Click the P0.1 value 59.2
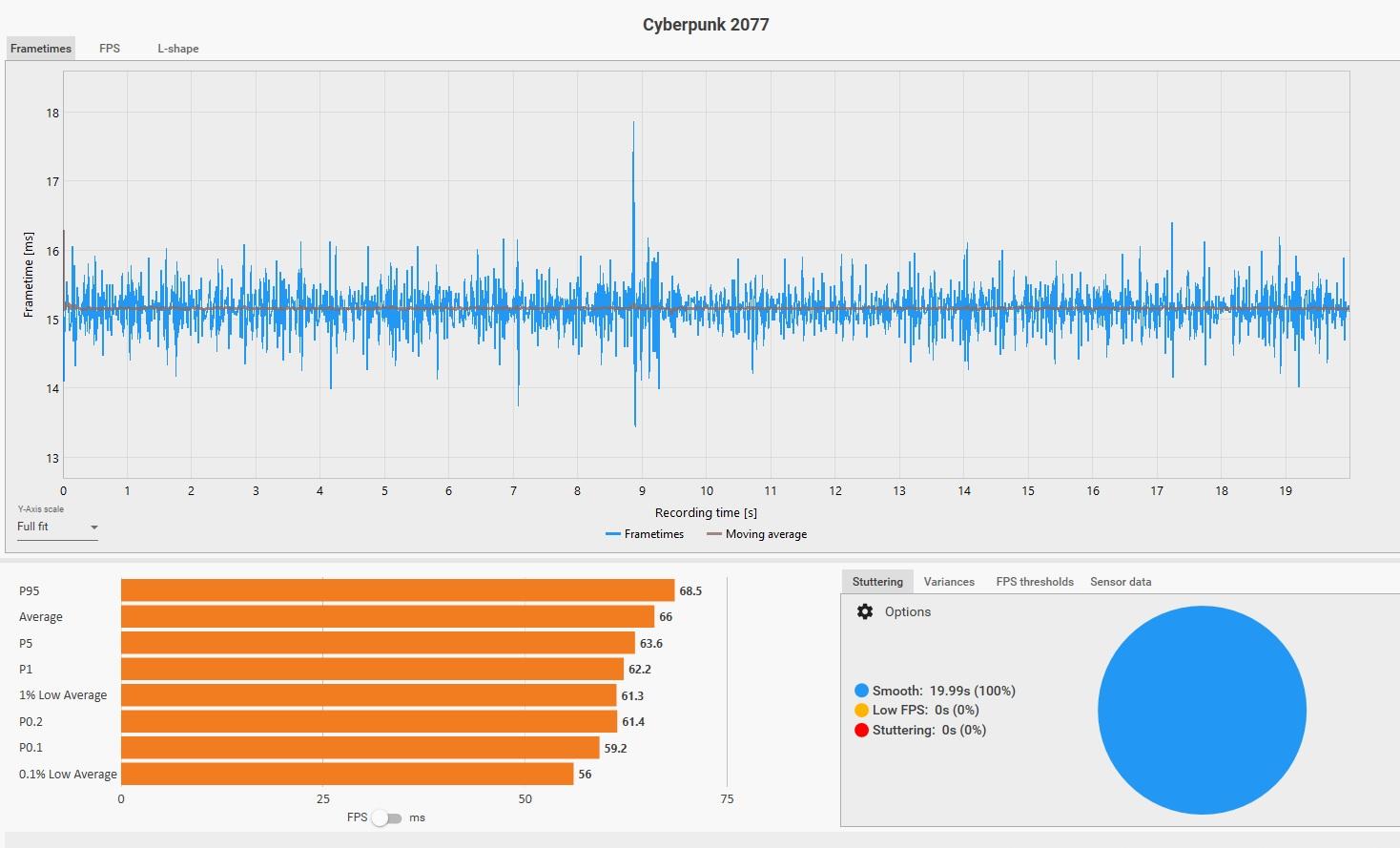 (x=616, y=749)
